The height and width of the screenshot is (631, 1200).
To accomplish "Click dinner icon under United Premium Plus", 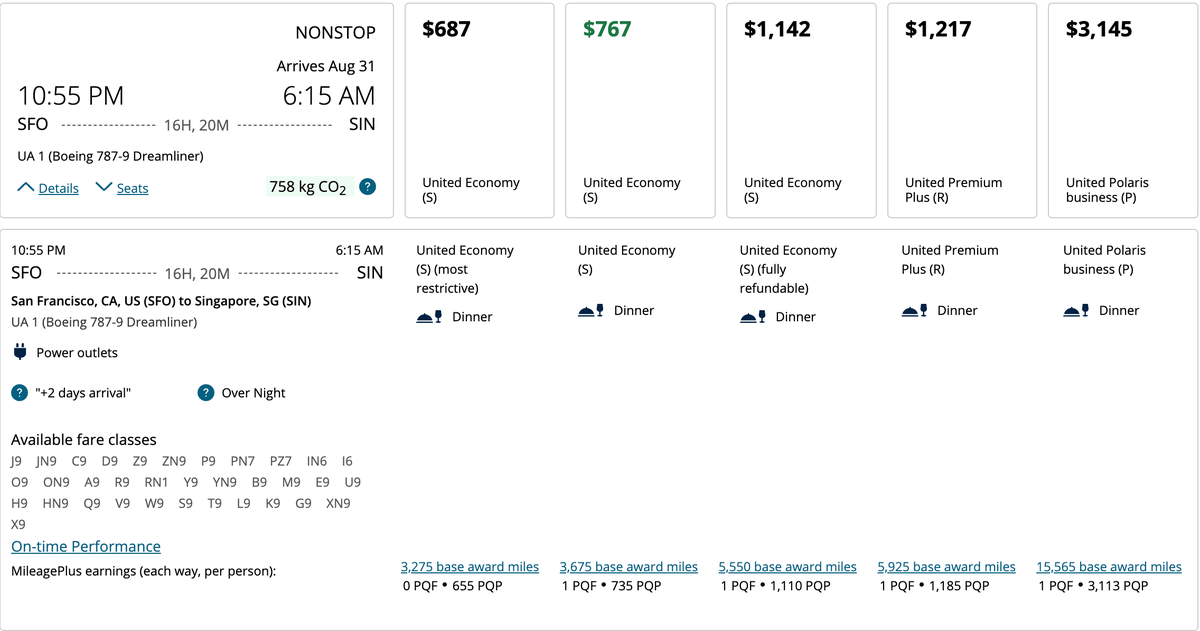I will click(914, 311).
